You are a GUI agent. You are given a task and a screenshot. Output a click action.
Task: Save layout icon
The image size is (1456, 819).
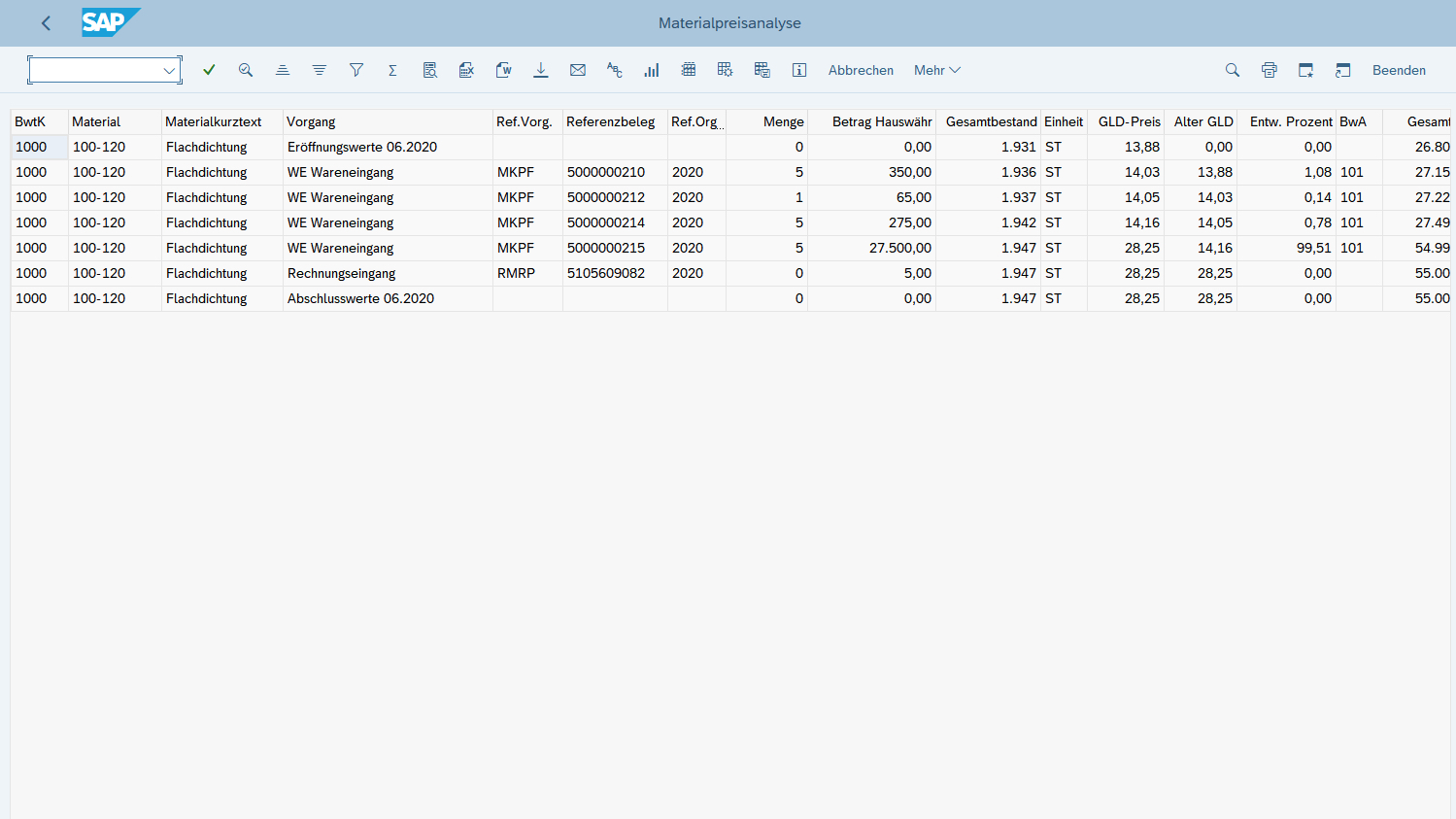(x=762, y=70)
